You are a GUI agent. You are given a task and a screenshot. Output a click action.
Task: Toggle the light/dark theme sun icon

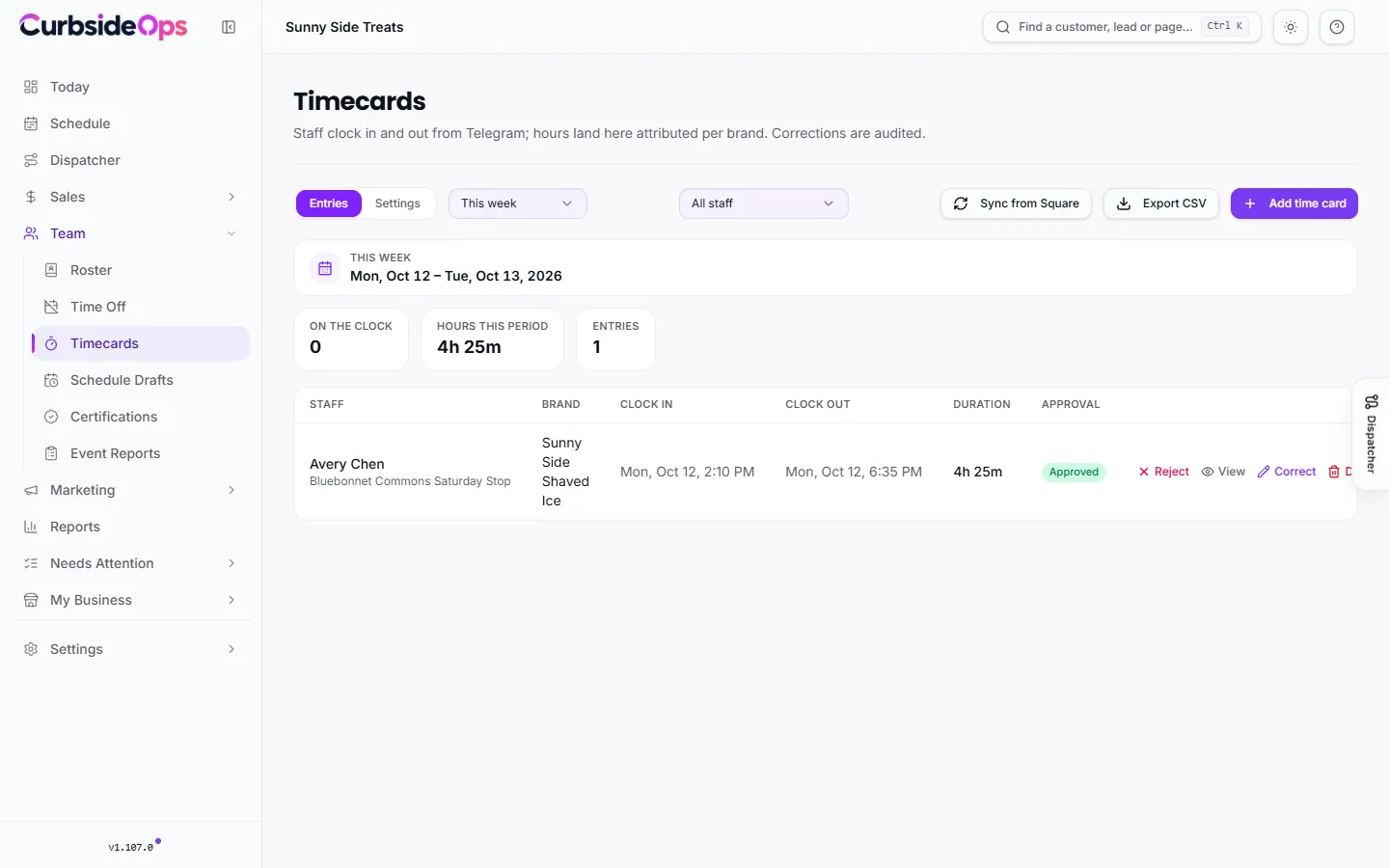[x=1291, y=27]
